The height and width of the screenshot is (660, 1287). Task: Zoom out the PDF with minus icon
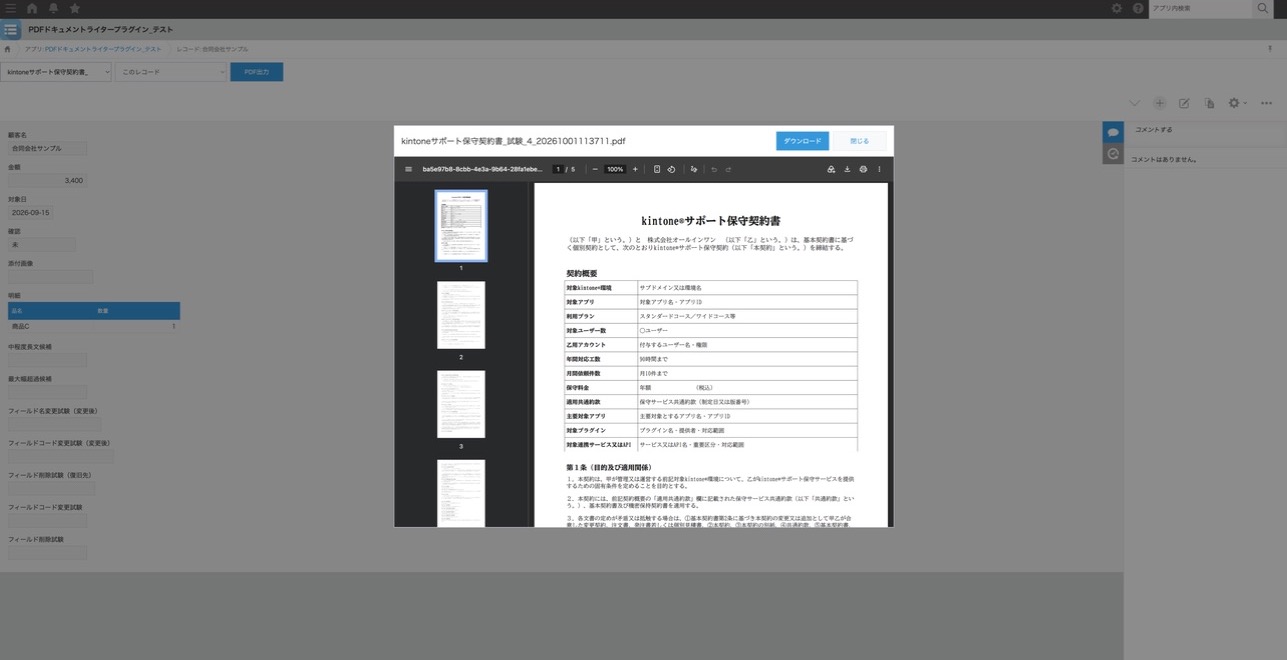click(x=595, y=169)
